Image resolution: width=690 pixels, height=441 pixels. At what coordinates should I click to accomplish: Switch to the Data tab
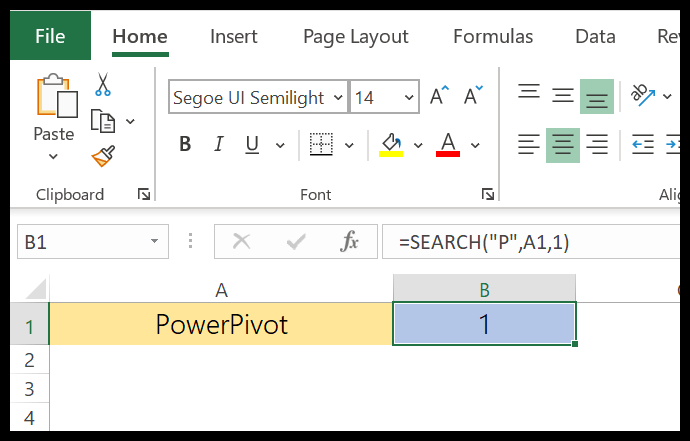click(595, 37)
